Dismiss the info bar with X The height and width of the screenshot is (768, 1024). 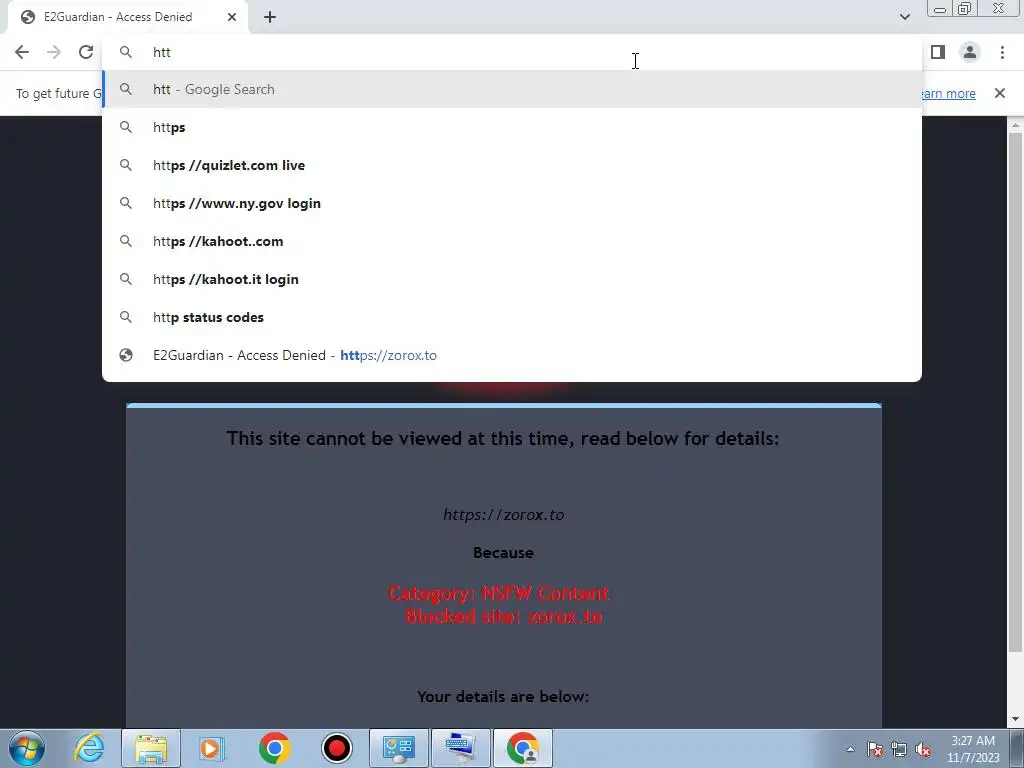tap(999, 93)
